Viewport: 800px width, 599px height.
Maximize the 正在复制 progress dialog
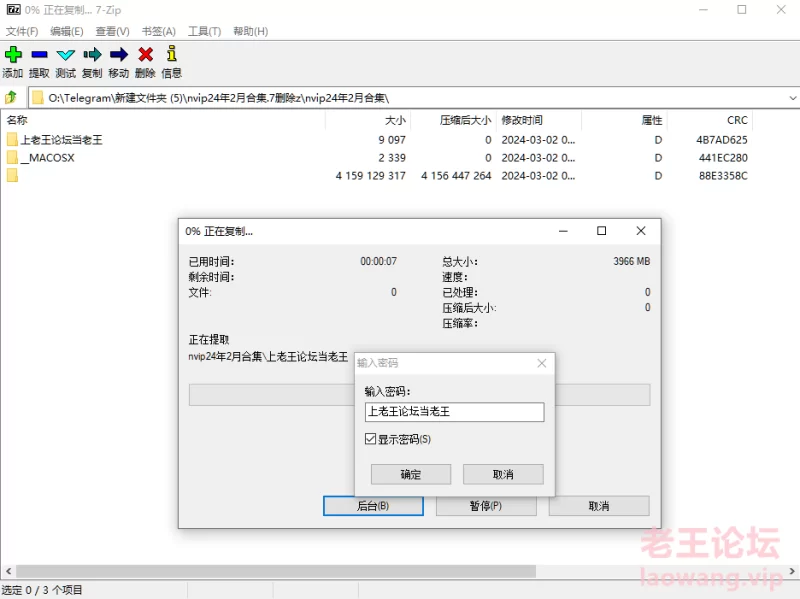click(602, 231)
